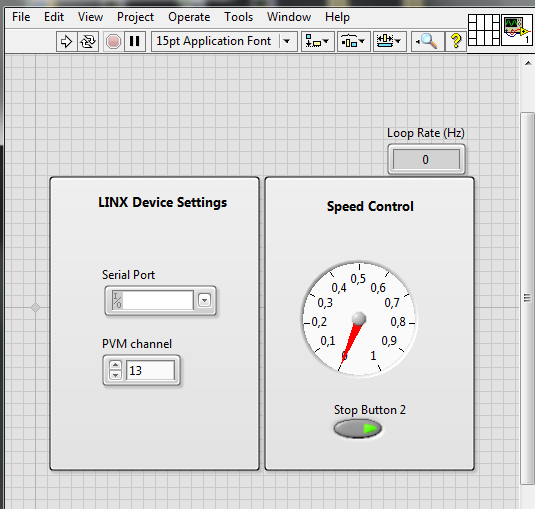Click the Abort Execution stop button
This screenshot has height=509, width=535.
coord(113,42)
